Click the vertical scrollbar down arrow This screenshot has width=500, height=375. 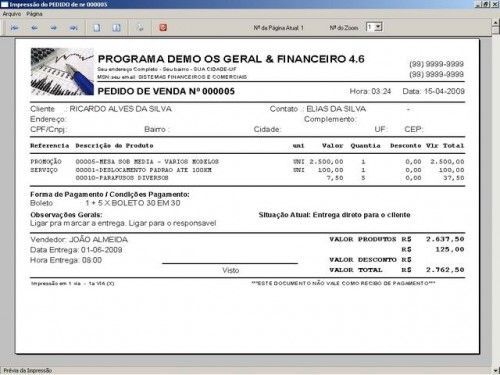pyautogui.click(x=496, y=370)
